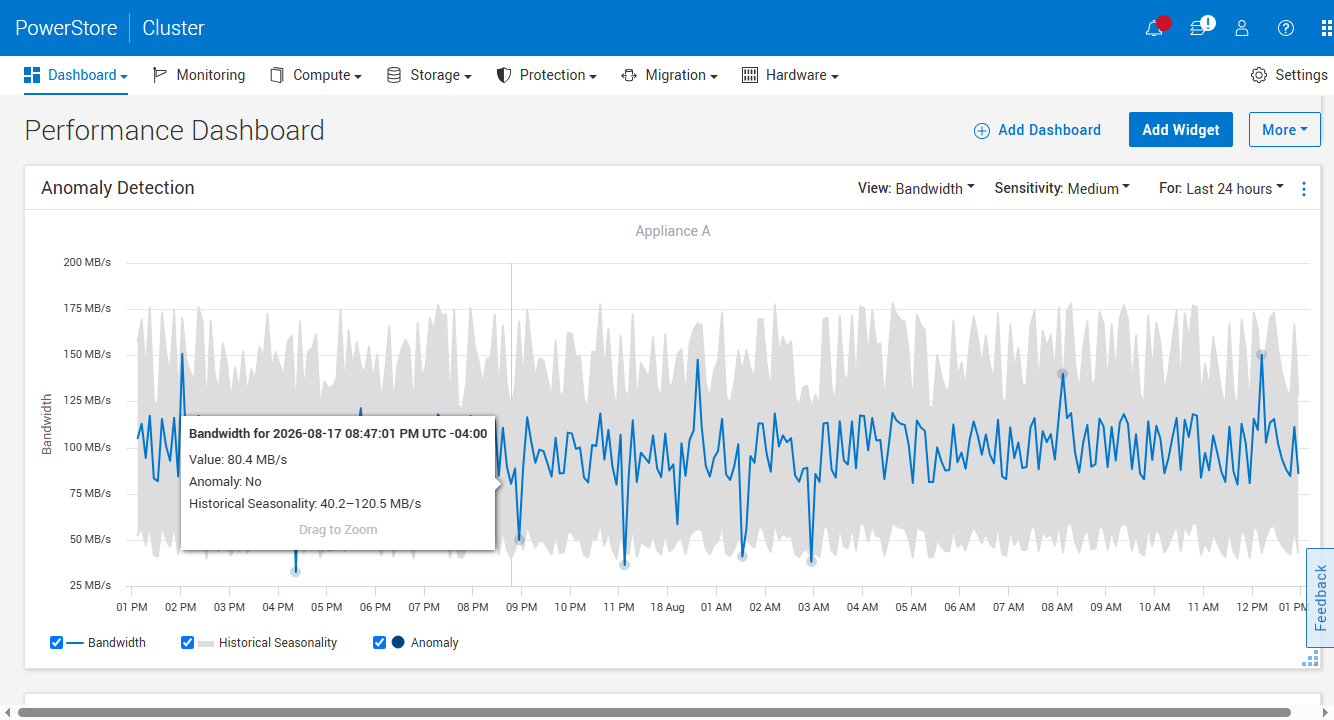This screenshot has height=720, width=1334.
Task: Click the PowerStore logo text
Action: click(66, 28)
